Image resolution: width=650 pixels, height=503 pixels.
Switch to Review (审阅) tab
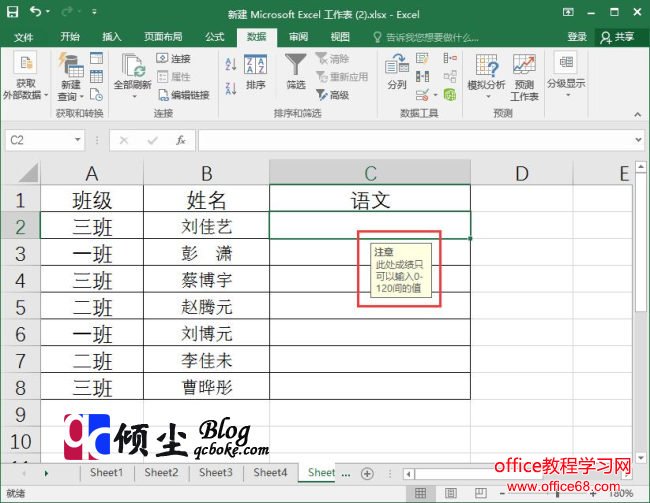coord(298,37)
